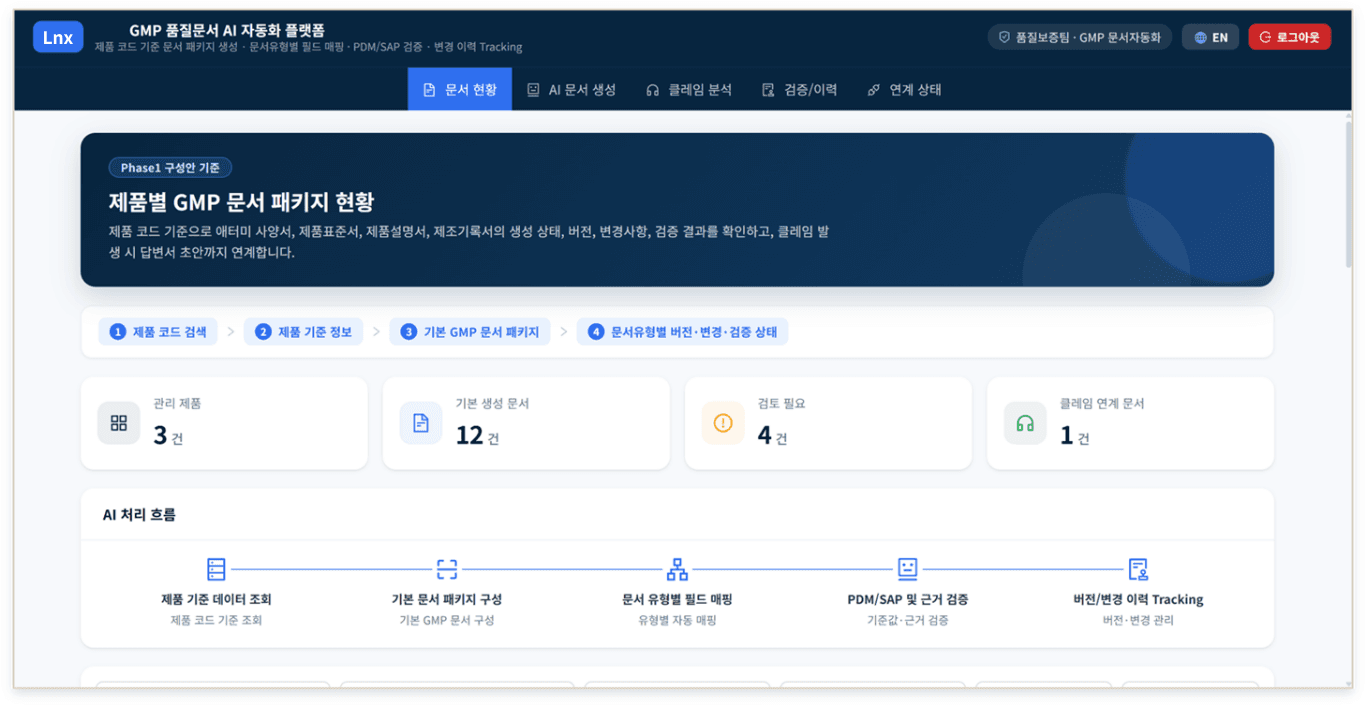The height and width of the screenshot is (705, 1366).
Task: Switch to AI 문서 생성 tab
Action: tap(572, 89)
